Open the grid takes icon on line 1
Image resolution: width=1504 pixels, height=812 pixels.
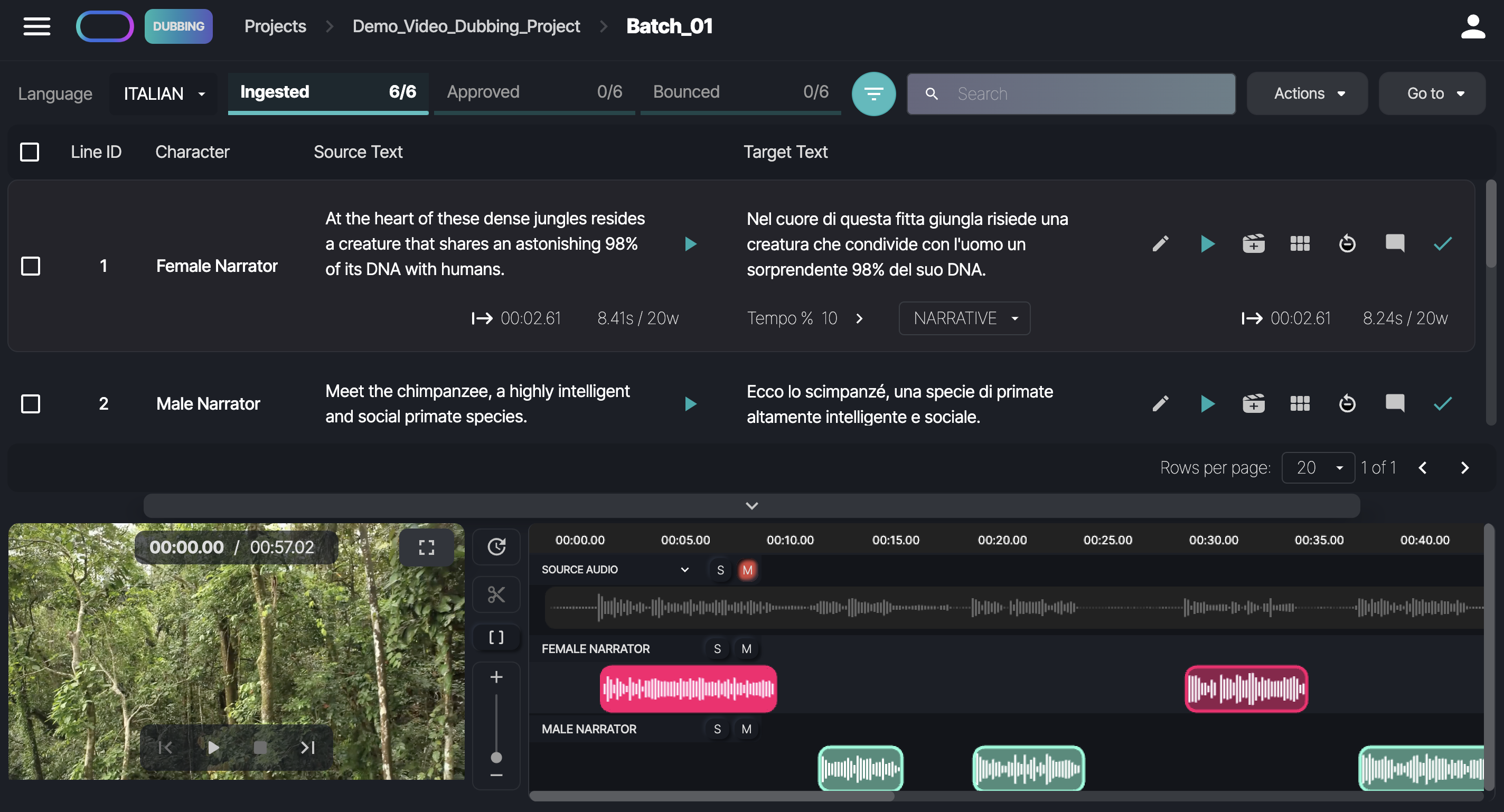coord(1300,243)
